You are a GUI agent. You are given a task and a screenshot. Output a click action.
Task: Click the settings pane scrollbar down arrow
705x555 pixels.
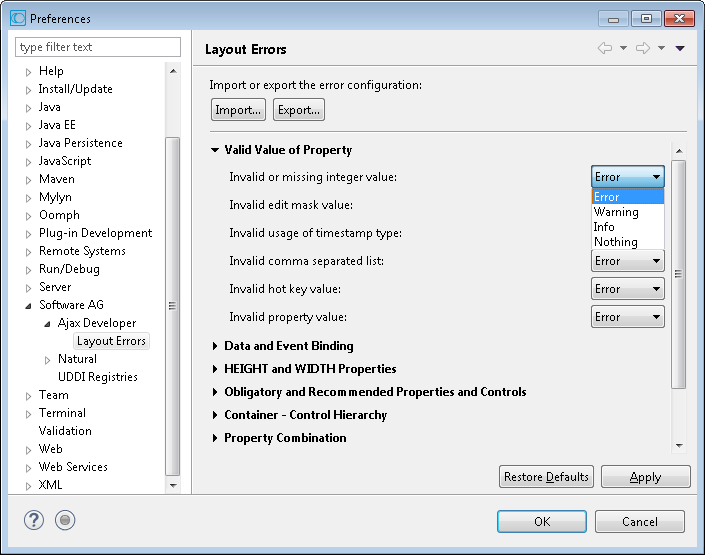pos(679,446)
